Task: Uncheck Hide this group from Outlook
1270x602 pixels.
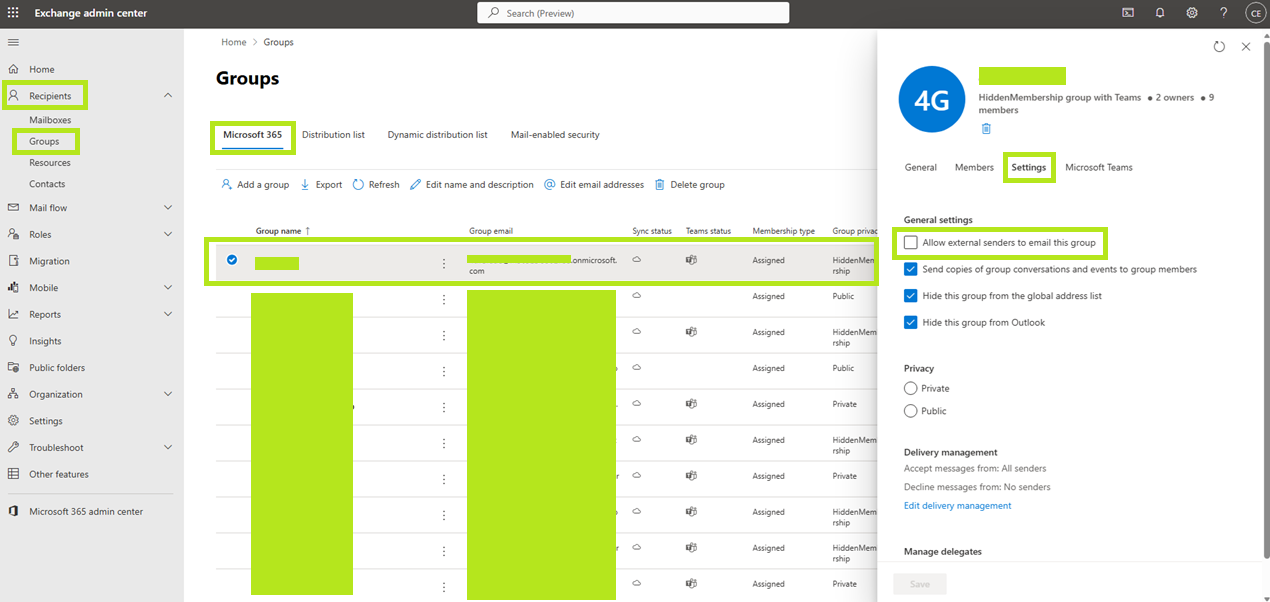Action: point(910,322)
